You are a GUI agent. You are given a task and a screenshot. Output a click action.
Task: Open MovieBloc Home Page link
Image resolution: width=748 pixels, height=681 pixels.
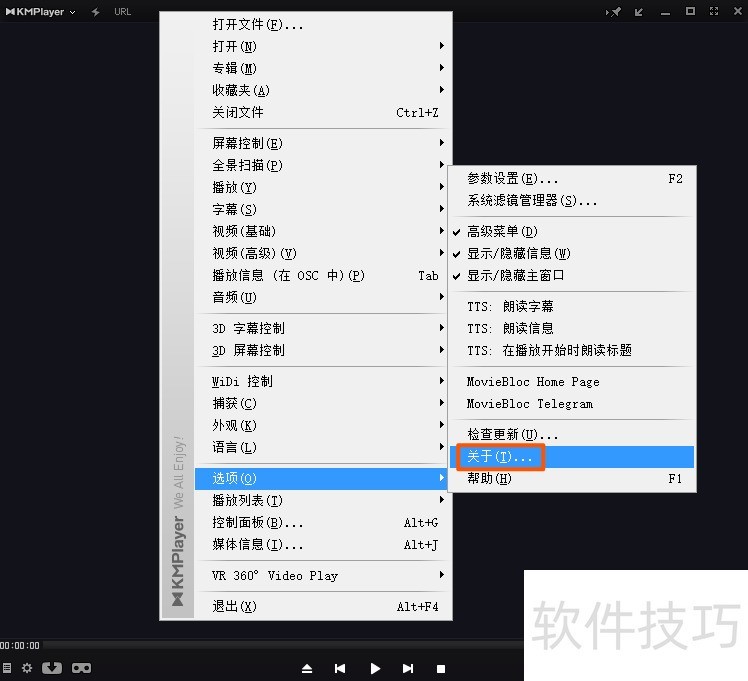[x=572, y=382]
